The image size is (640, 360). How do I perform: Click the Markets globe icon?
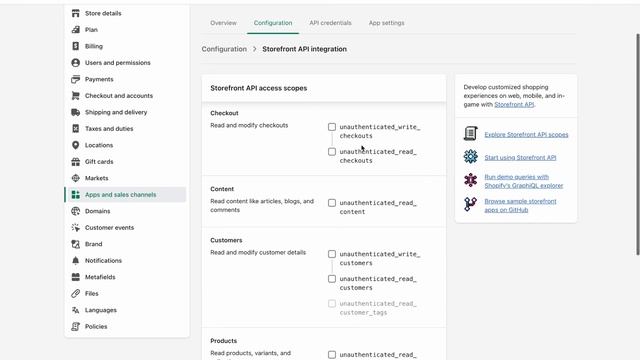click(76, 178)
